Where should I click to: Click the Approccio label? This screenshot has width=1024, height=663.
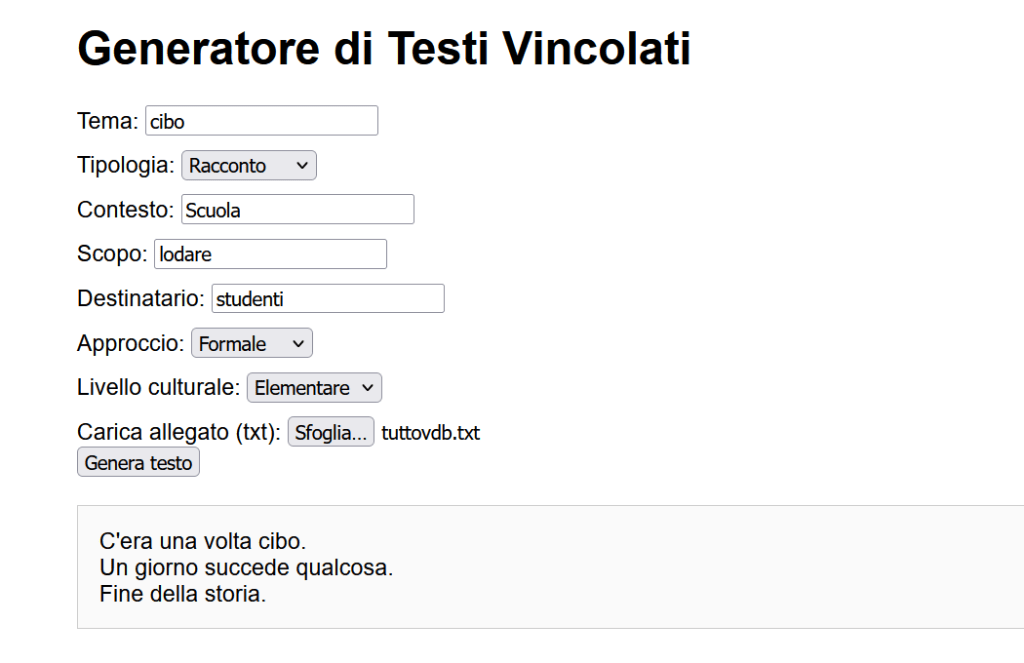pos(131,343)
